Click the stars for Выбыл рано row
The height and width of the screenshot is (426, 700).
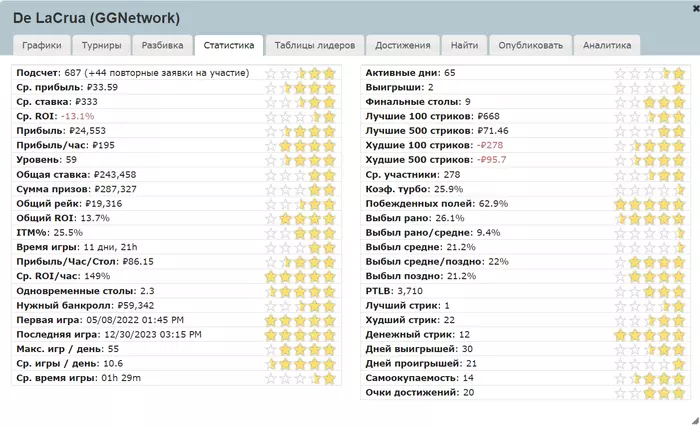click(x=650, y=218)
